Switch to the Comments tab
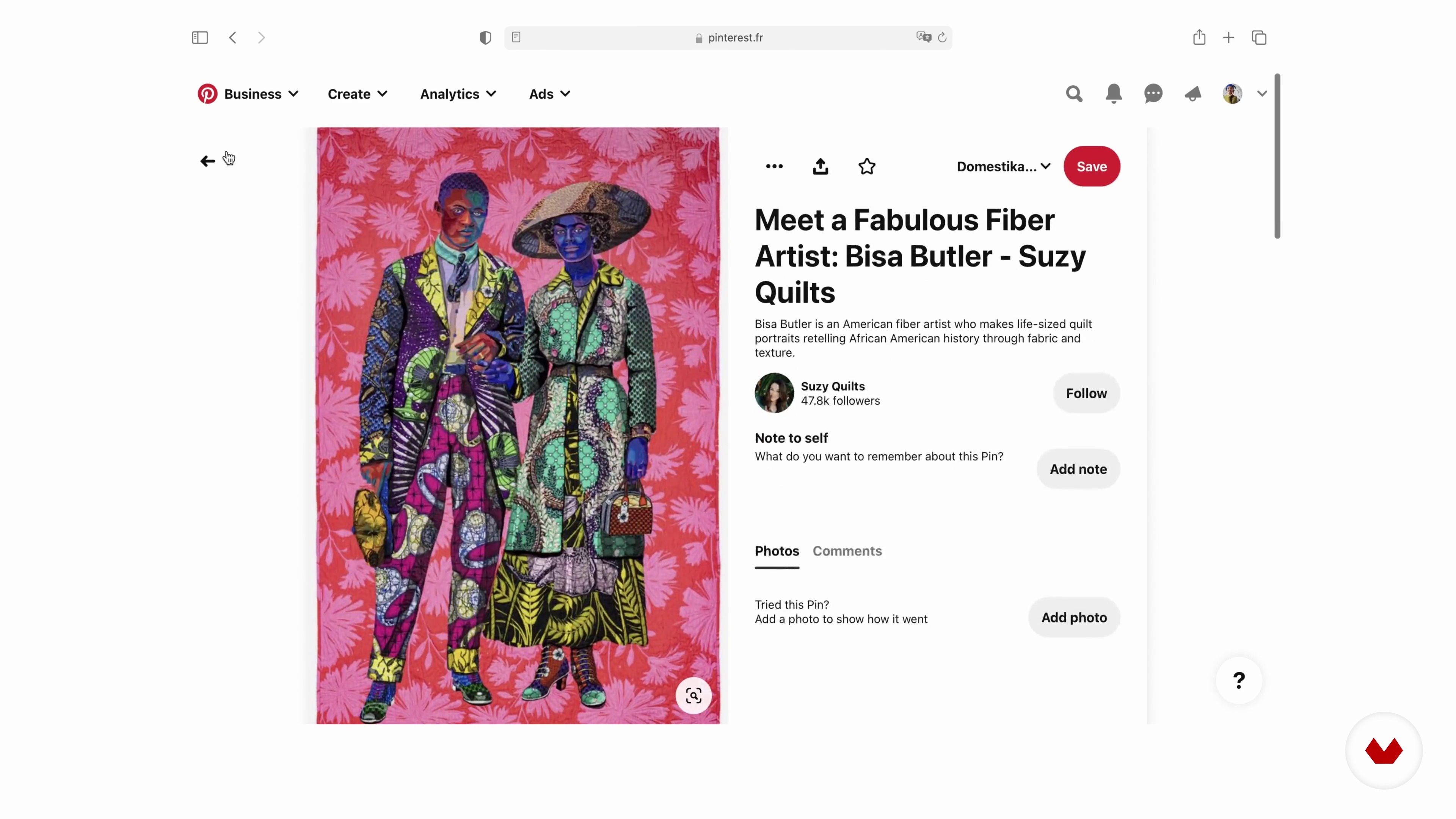The image size is (1456, 819). [x=847, y=551]
